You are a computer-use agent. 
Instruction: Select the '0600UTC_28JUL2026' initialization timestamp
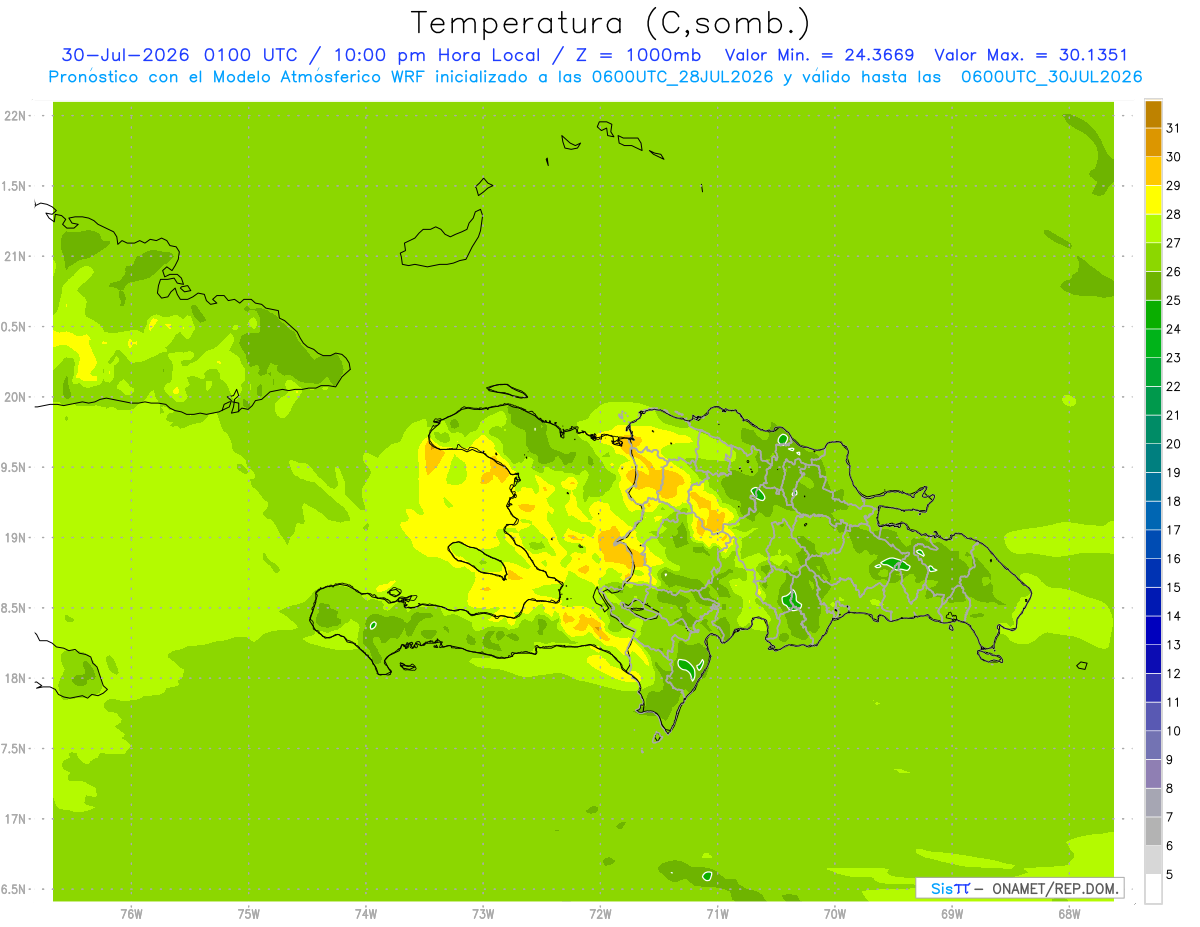tap(682, 77)
